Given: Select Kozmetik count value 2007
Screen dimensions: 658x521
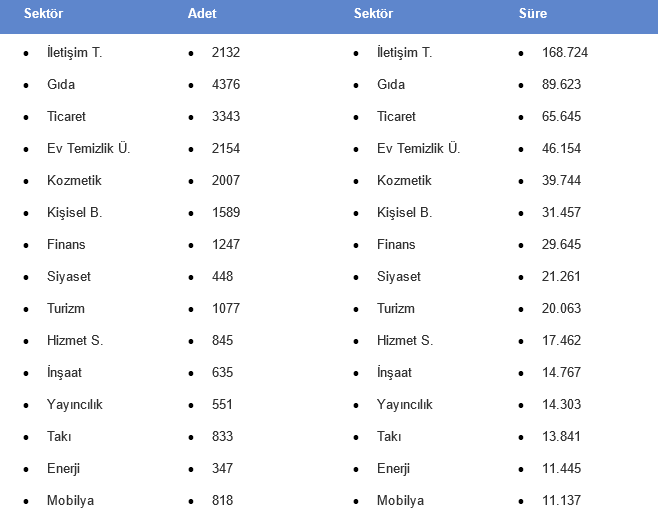Looking at the screenshot, I should pos(226,180).
